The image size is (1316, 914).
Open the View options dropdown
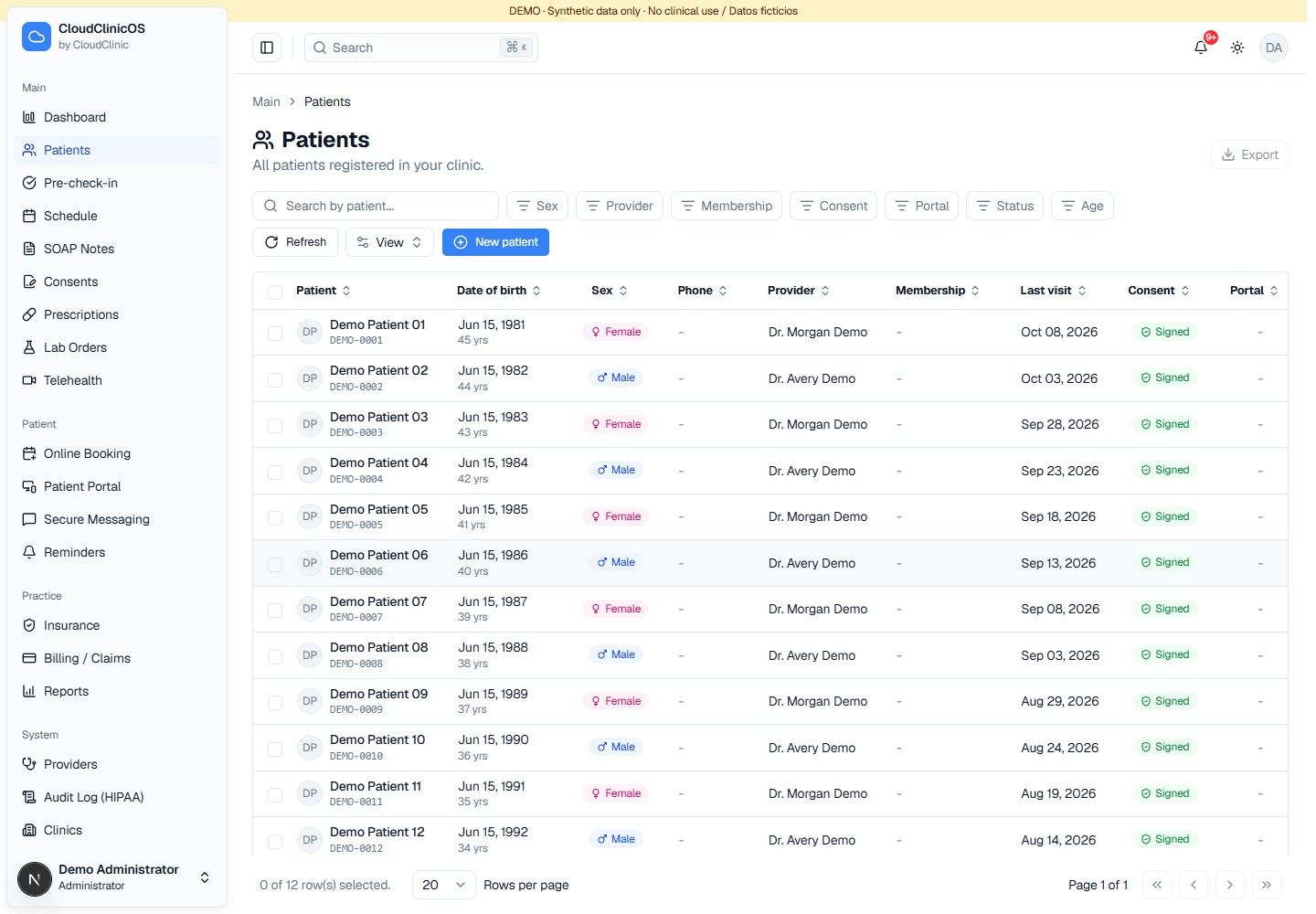(389, 242)
